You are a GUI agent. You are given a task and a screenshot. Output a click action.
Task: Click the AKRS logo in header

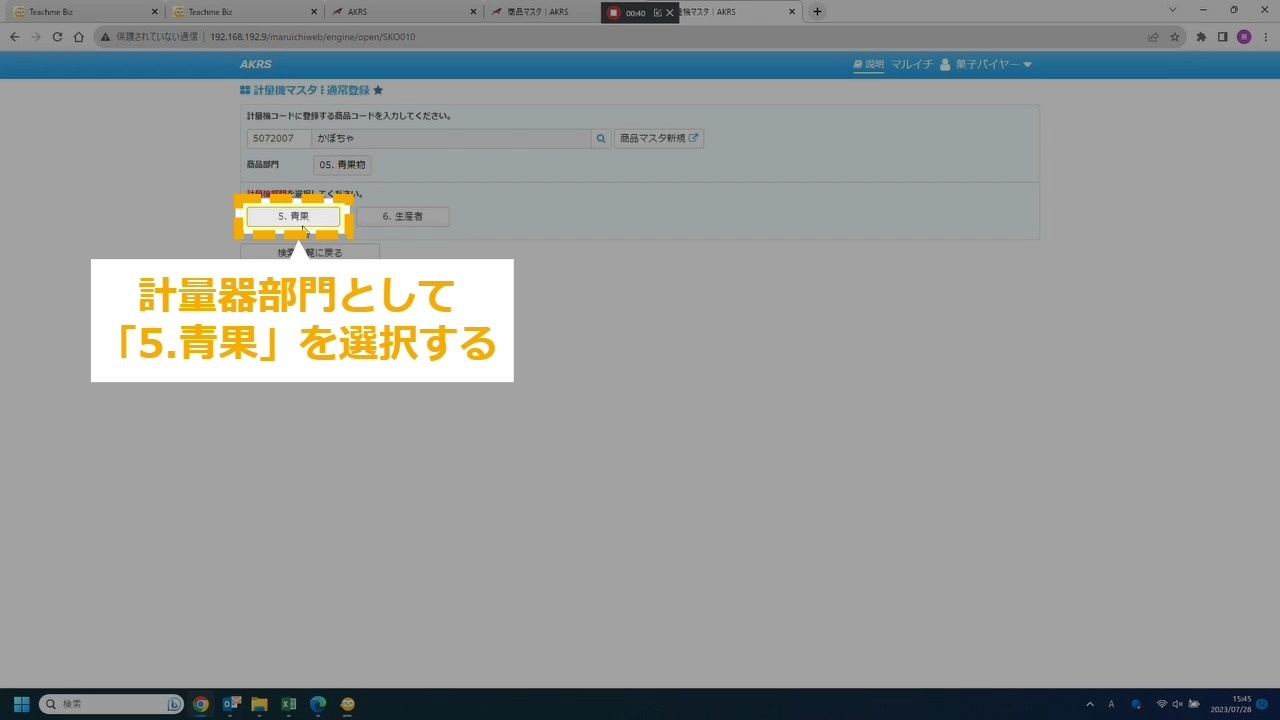point(255,65)
